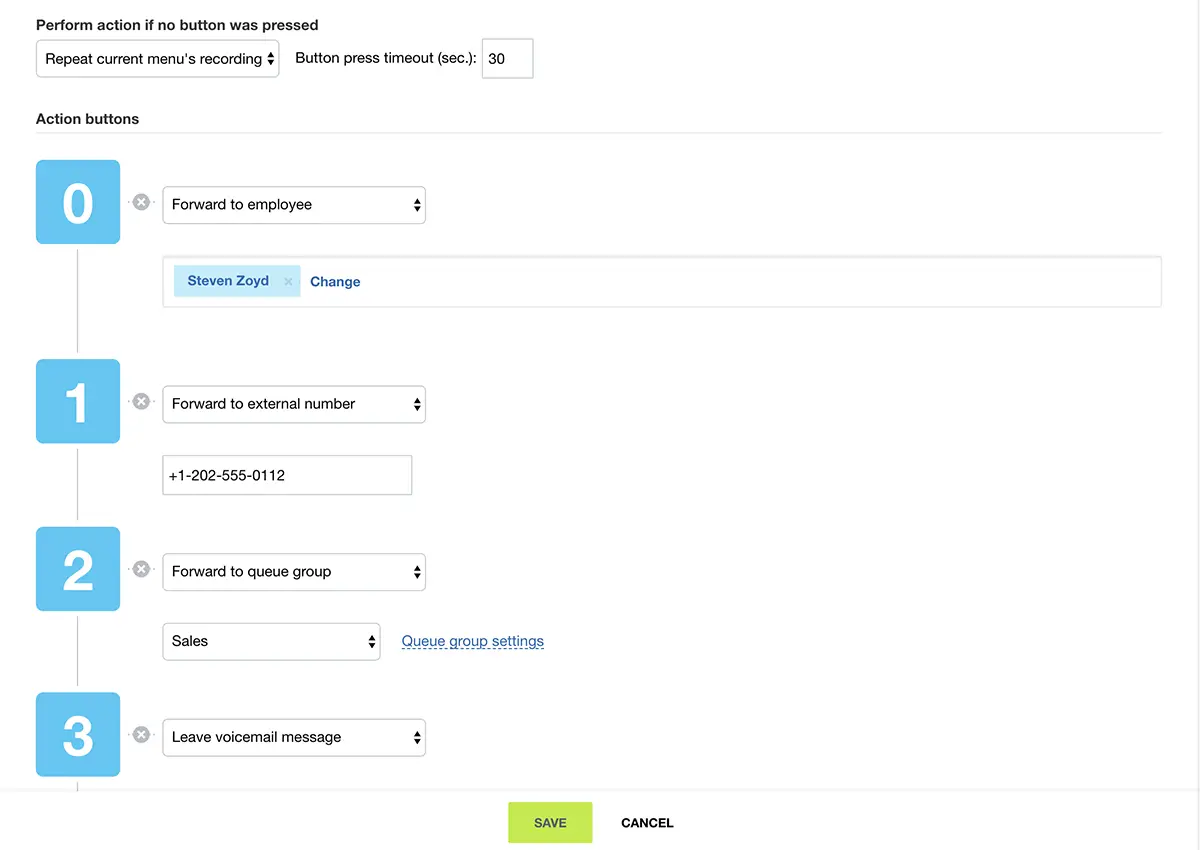The height and width of the screenshot is (850, 1200).
Task: Open the 'Repeat current menu's recording' dropdown
Action: (x=158, y=59)
